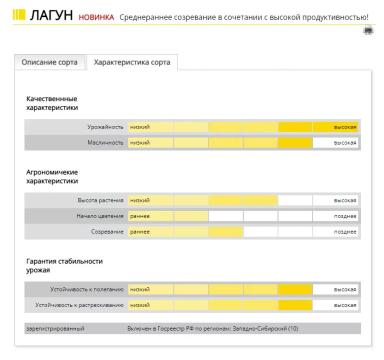The width and height of the screenshot is (384, 360).
Task: Click the Агрономические характеристики heading
Action: tap(52, 177)
